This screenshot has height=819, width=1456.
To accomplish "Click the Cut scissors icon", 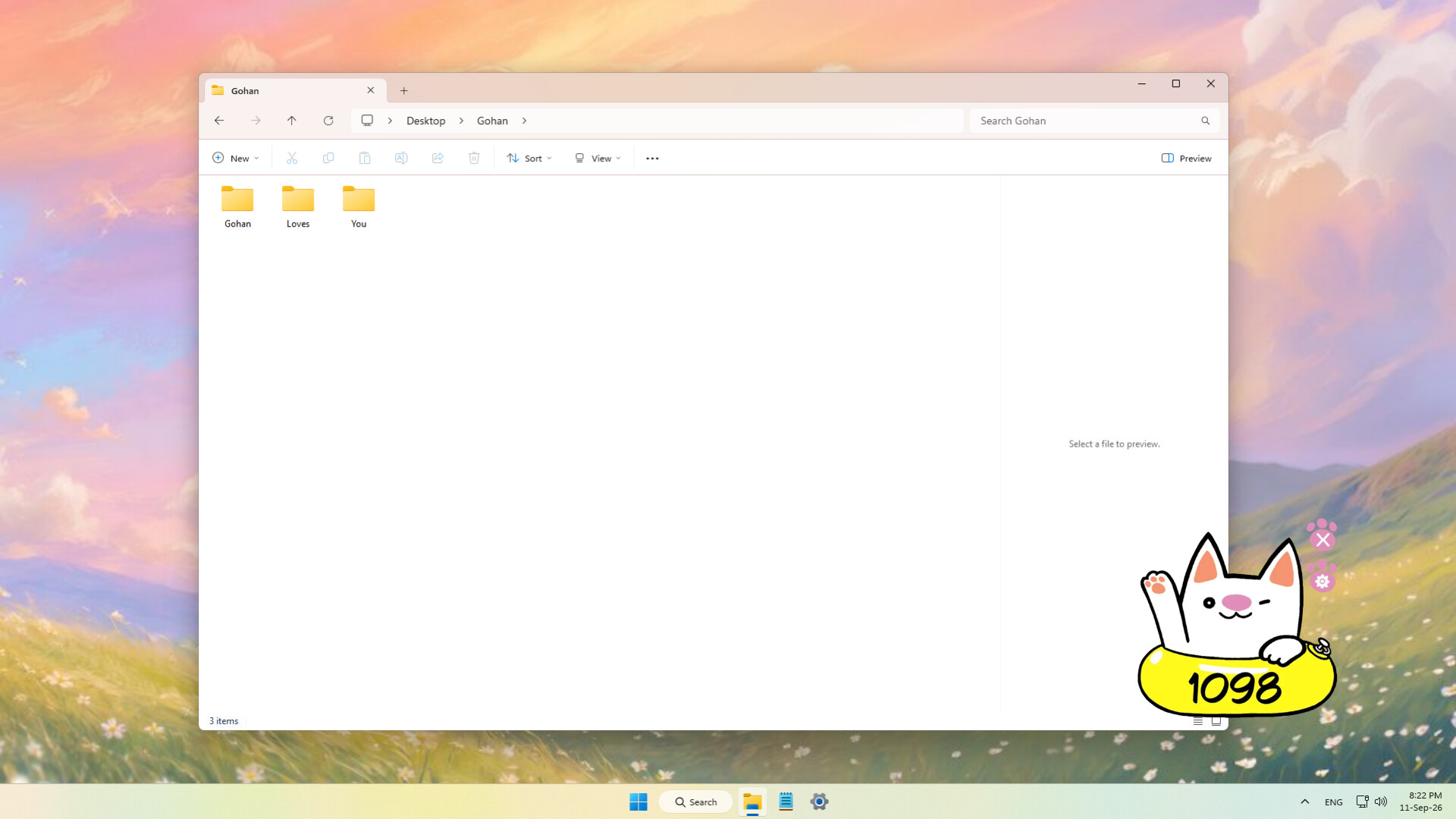I will (292, 158).
